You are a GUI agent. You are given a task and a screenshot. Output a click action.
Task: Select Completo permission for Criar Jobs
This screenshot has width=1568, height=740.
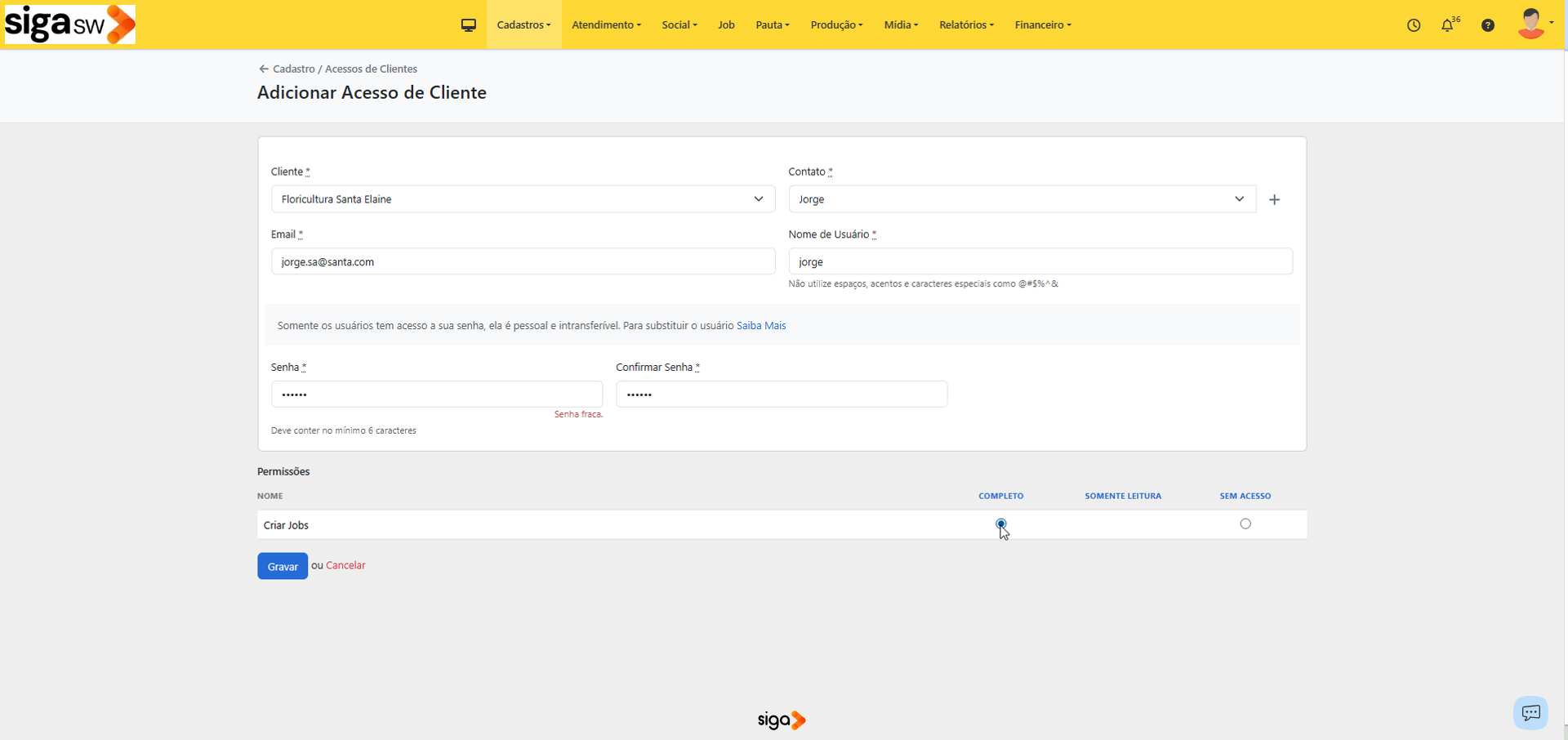tap(1000, 524)
